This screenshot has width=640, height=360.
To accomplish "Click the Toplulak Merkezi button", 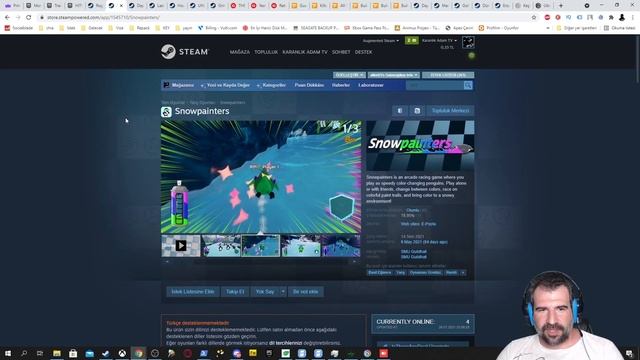I will [x=450, y=111].
